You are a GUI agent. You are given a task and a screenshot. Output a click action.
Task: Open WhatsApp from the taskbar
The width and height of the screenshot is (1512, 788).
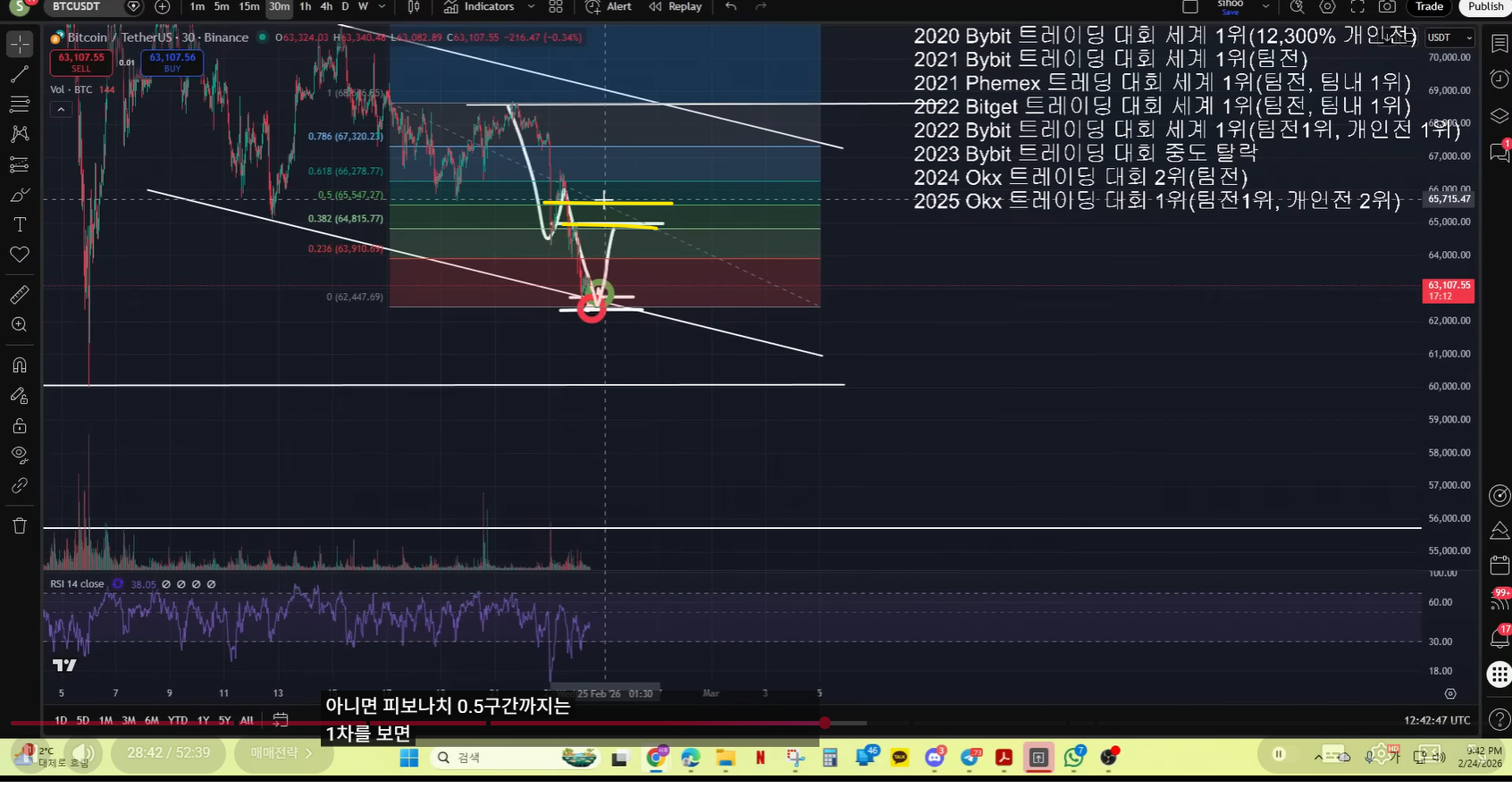(x=1074, y=758)
